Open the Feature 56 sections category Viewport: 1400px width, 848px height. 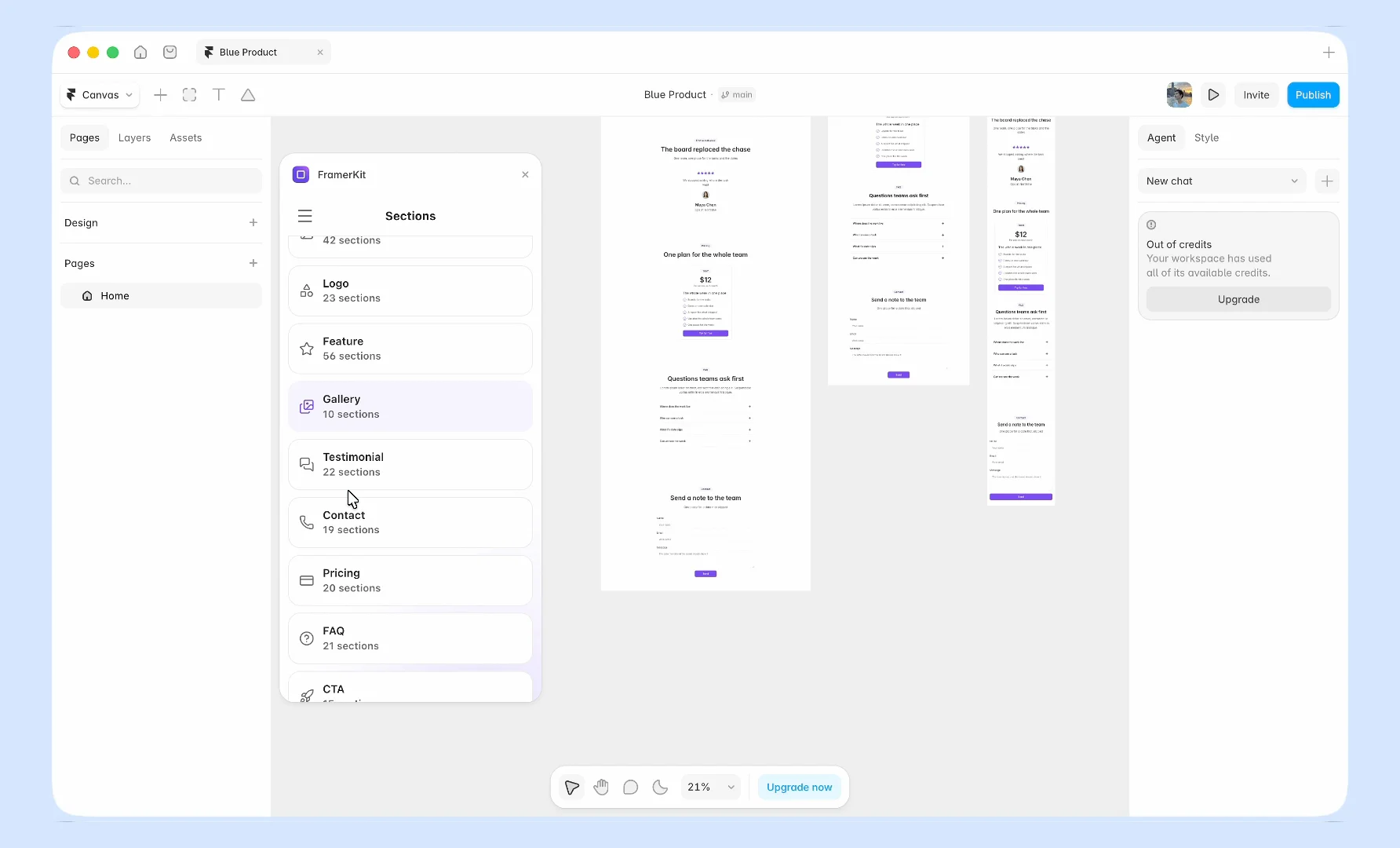pyautogui.click(x=410, y=349)
